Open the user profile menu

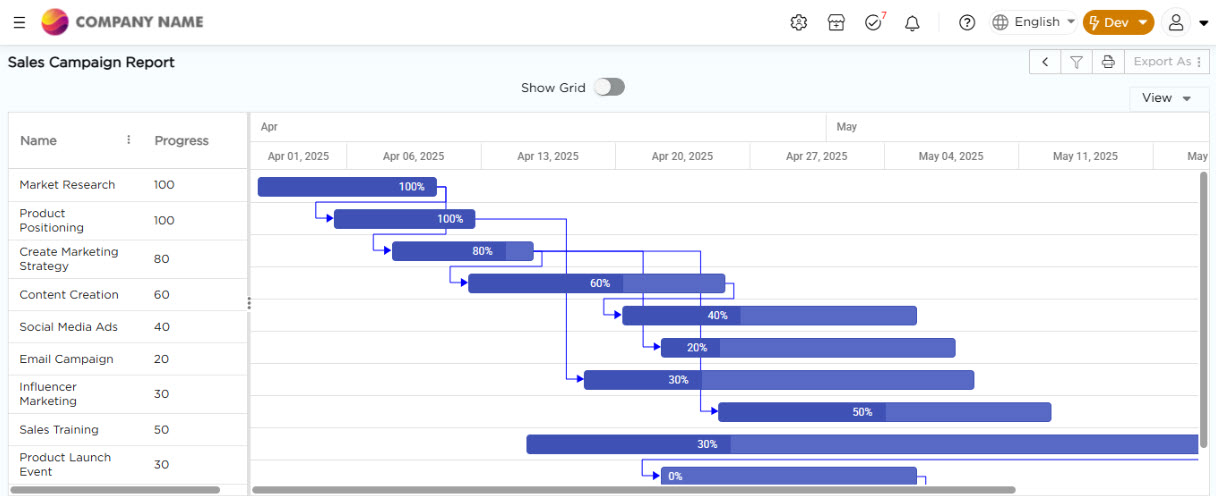1186,22
